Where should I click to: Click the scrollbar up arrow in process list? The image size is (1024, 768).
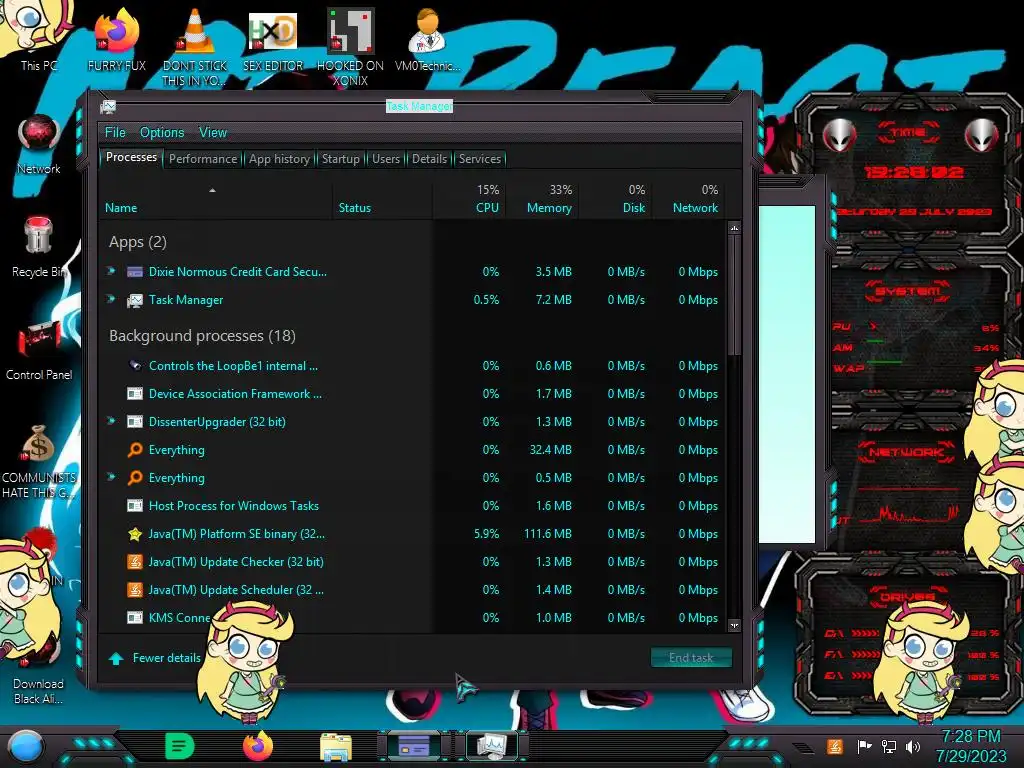pyautogui.click(x=734, y=228)
